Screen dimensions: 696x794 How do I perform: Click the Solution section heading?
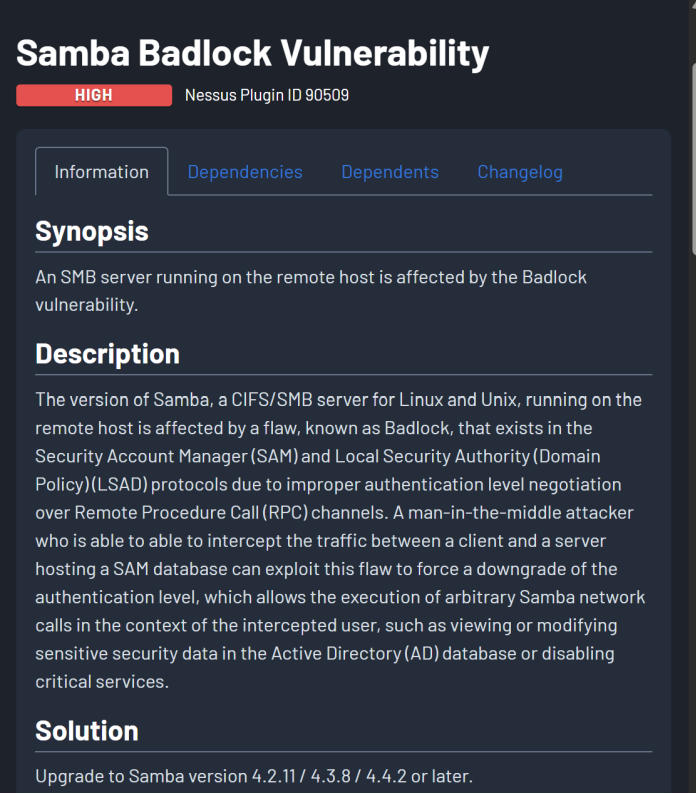click(87, 731)
